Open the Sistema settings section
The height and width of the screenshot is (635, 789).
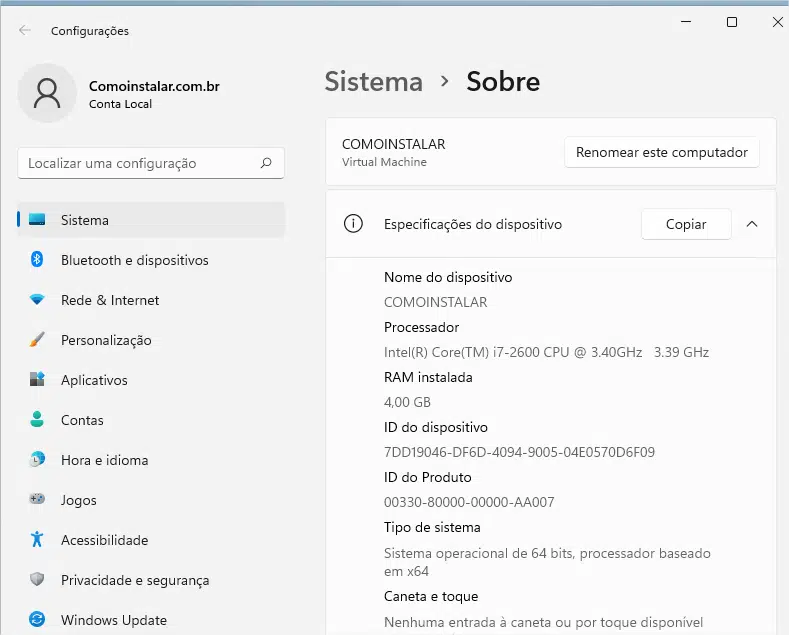pyautogui.click(x=151, y=220)
